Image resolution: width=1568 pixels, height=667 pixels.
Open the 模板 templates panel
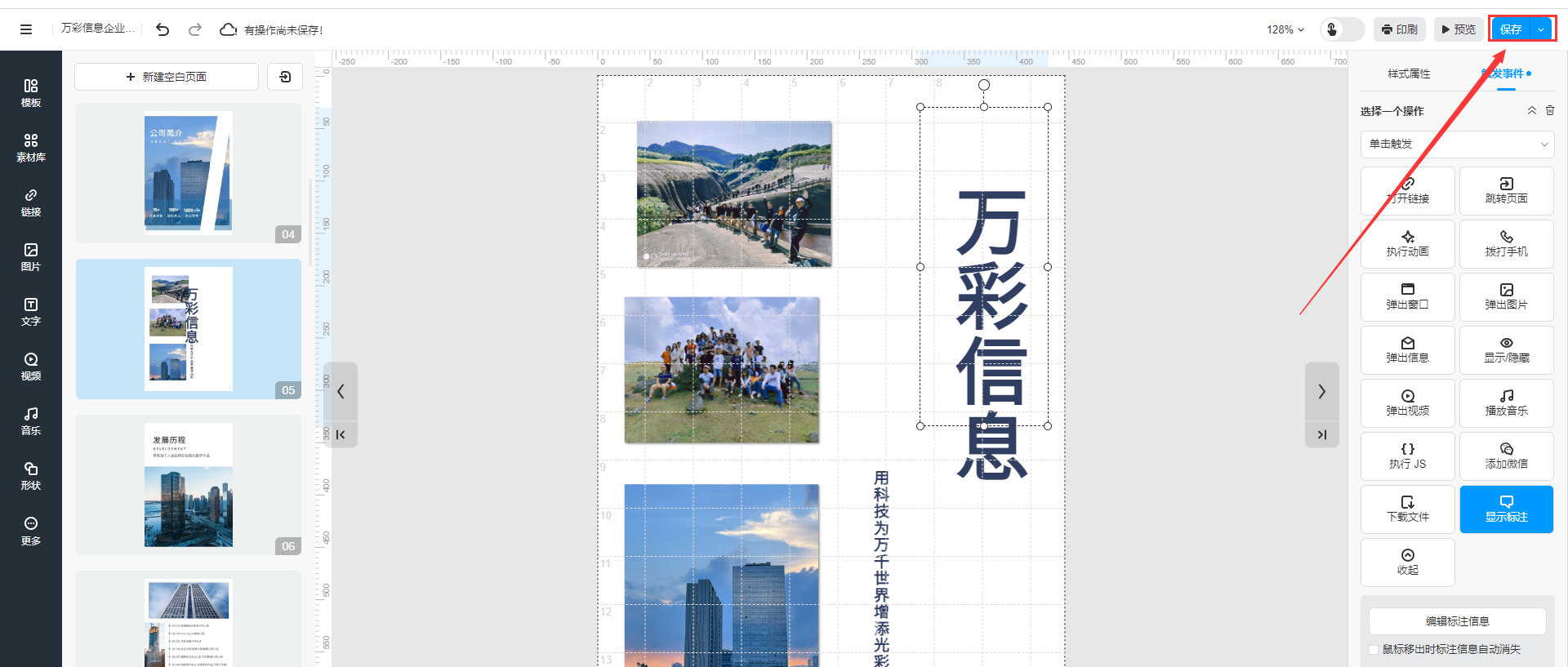[30, 93]
